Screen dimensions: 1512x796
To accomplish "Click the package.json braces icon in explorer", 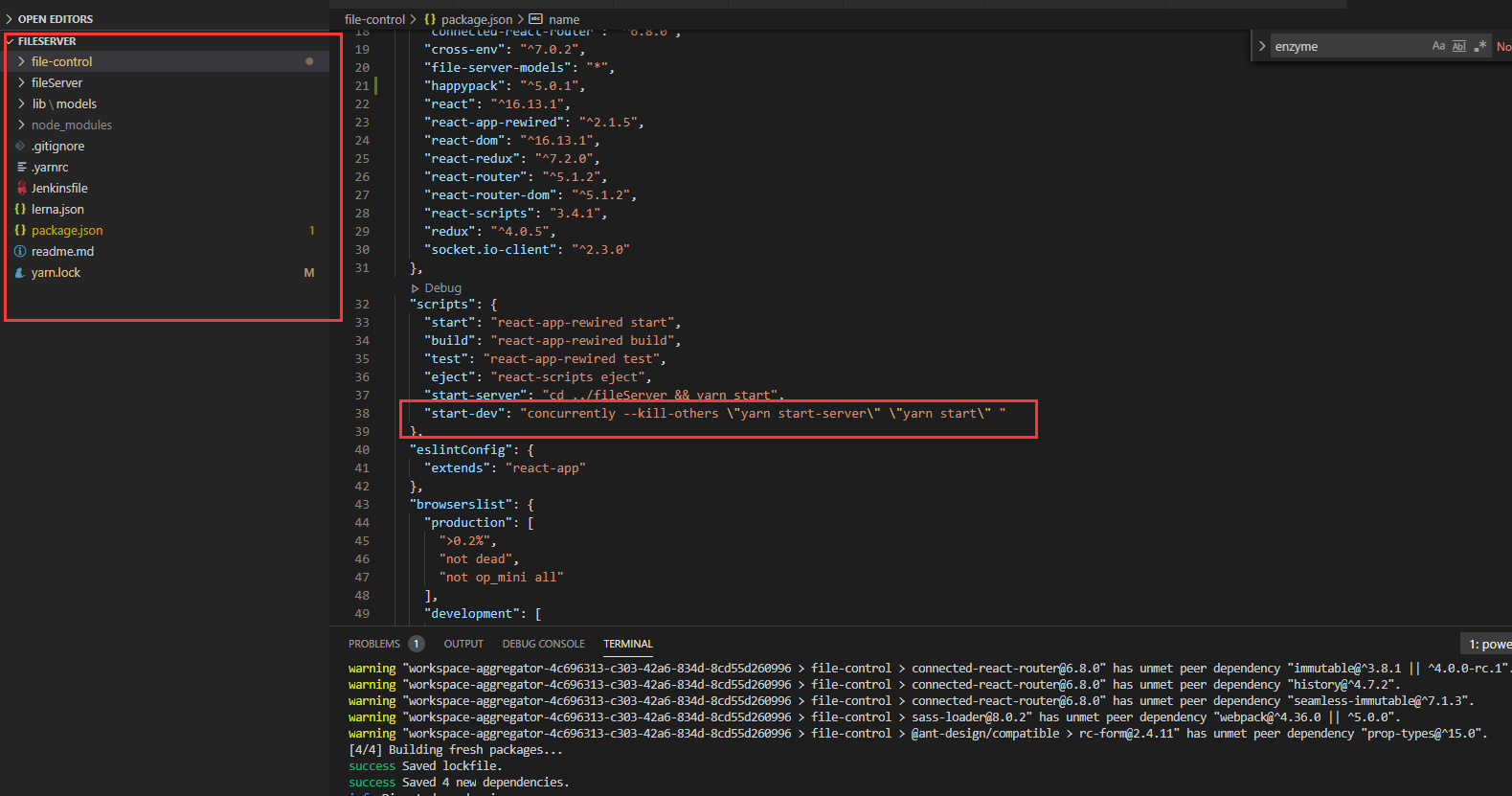I will (21, 231).
